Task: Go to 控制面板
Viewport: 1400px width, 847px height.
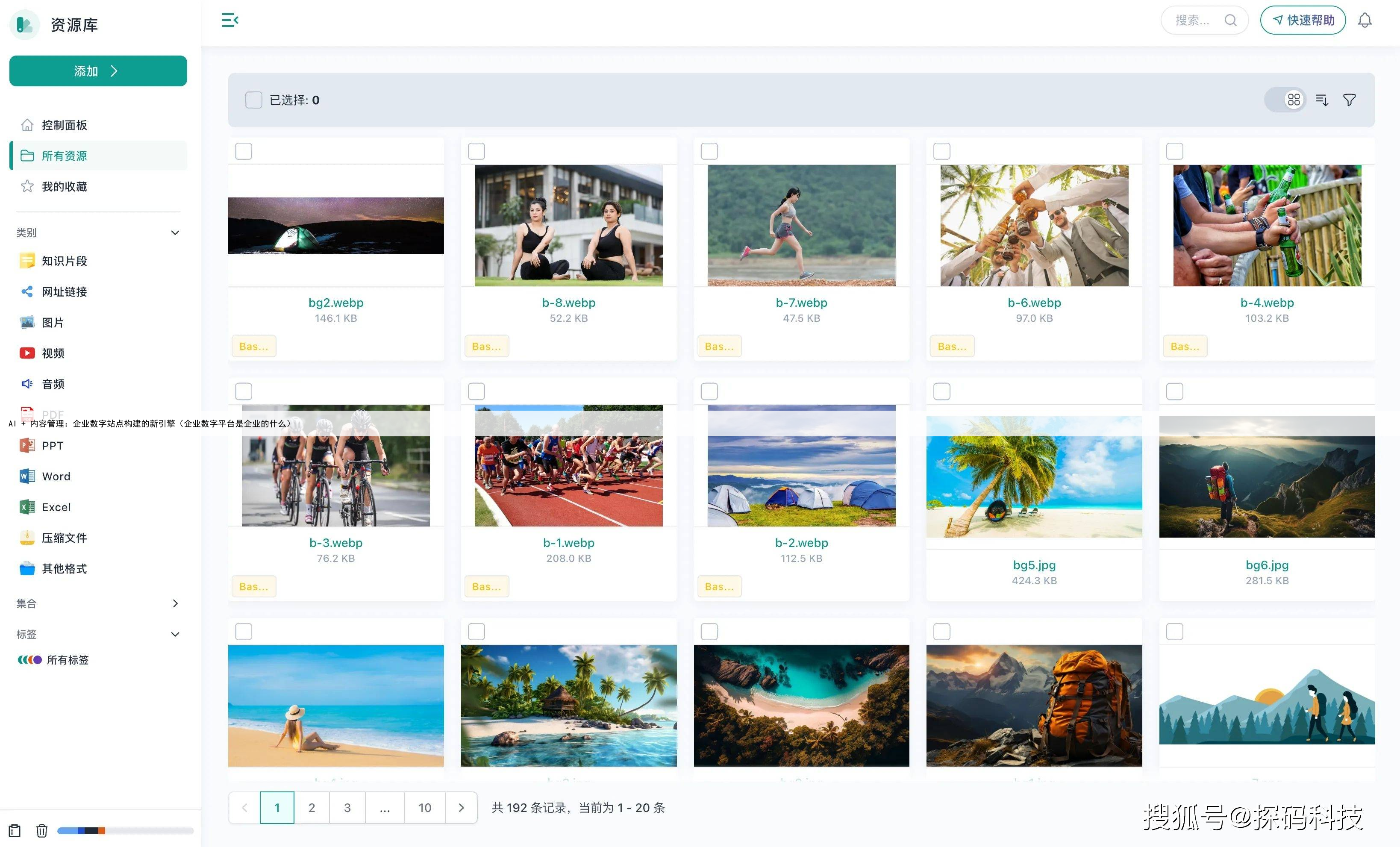Action: point(64,125)
